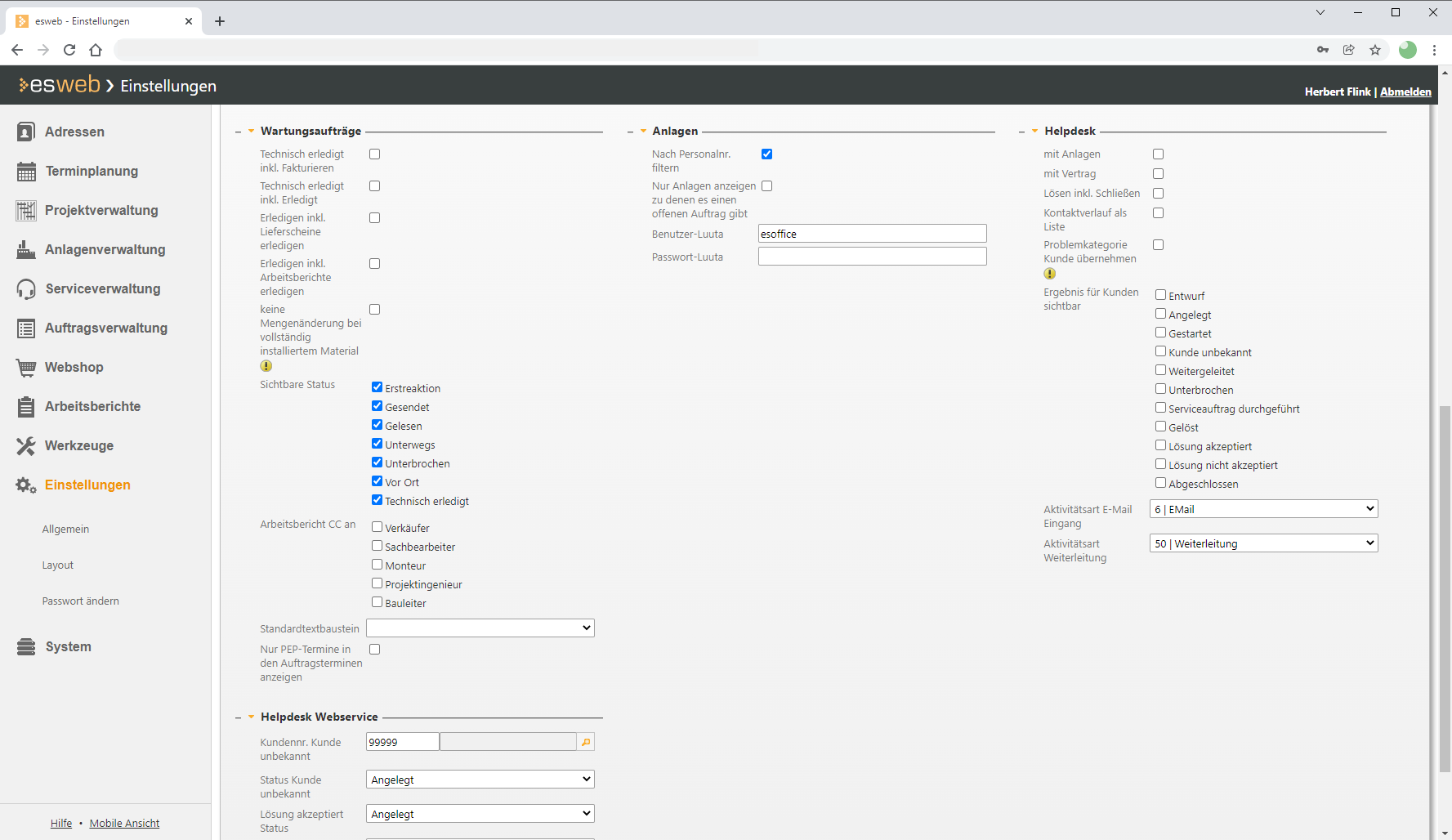Image resolution: width=1452 pixels, height=840 pixels.
Task: Open saved passwords key icon
Action: [x=1323, y=50]
